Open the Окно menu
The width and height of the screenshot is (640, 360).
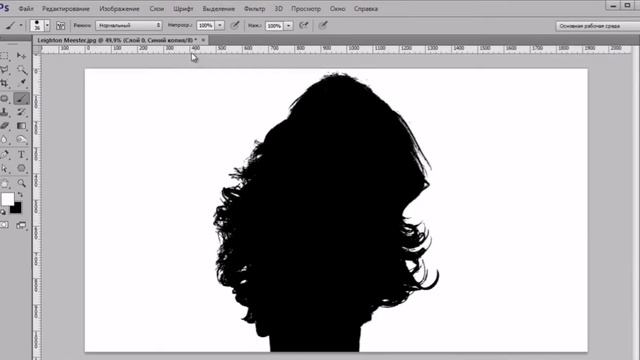coord(338,9)
